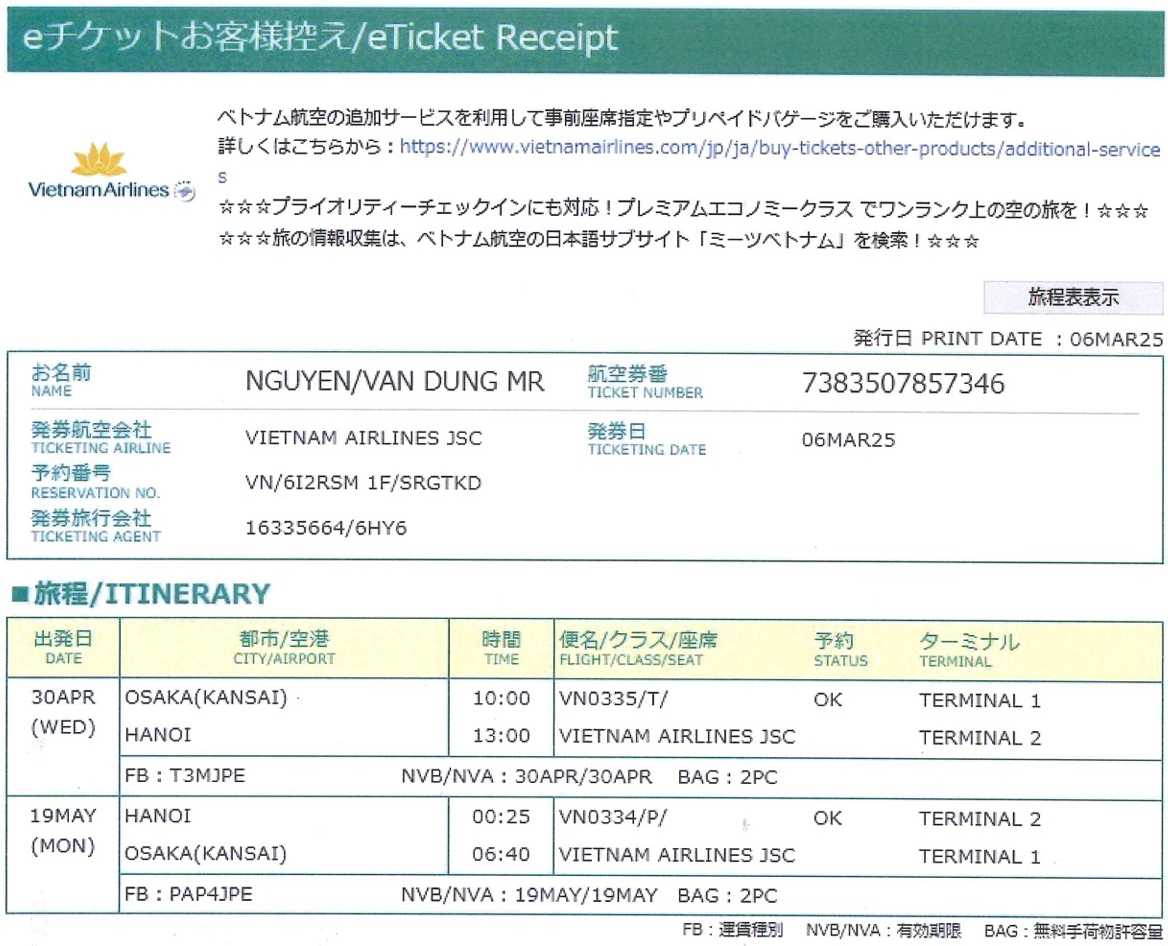Viewport: 1168px width, 946px height.
Task: Select flight VN0334/P/ entry
Action: [612, 818]
